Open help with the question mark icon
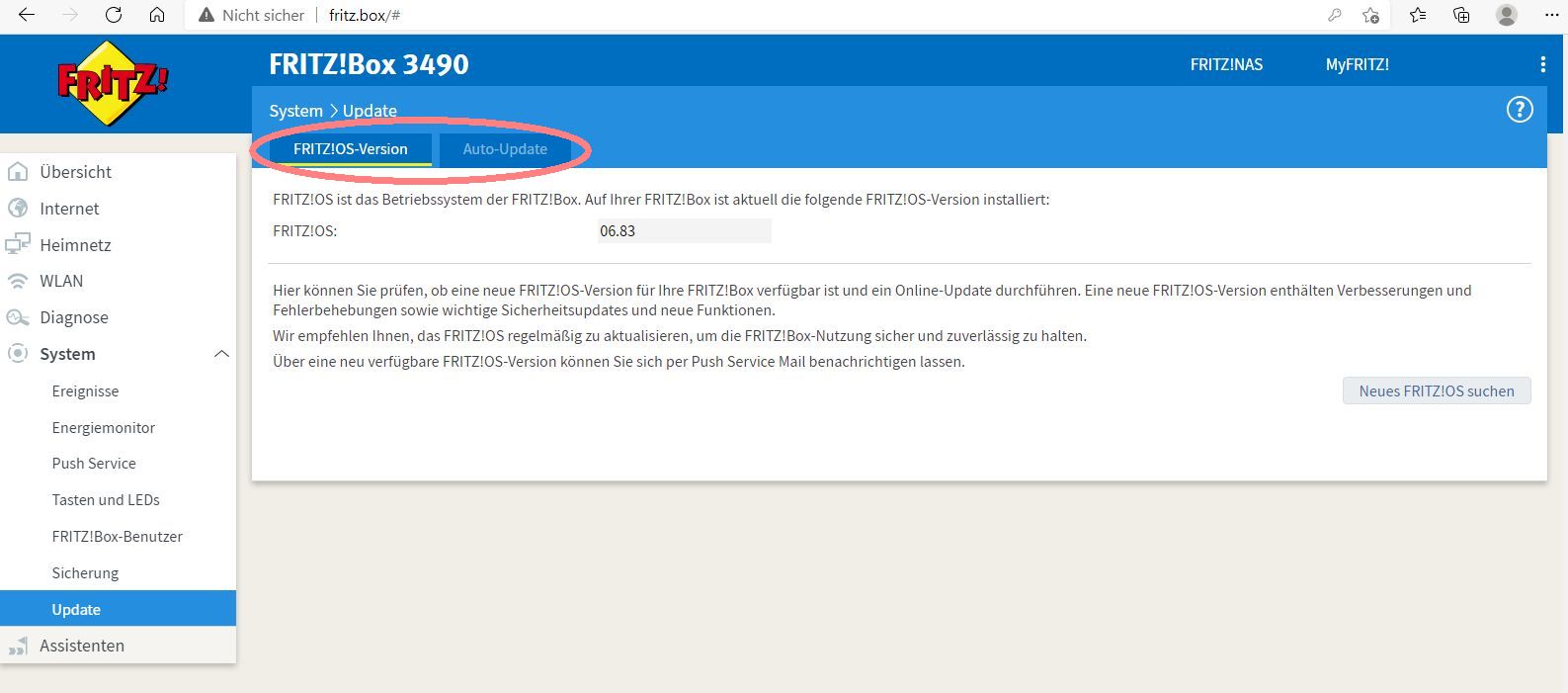Screen dimensions: 1568x693 pos(1520,110)
